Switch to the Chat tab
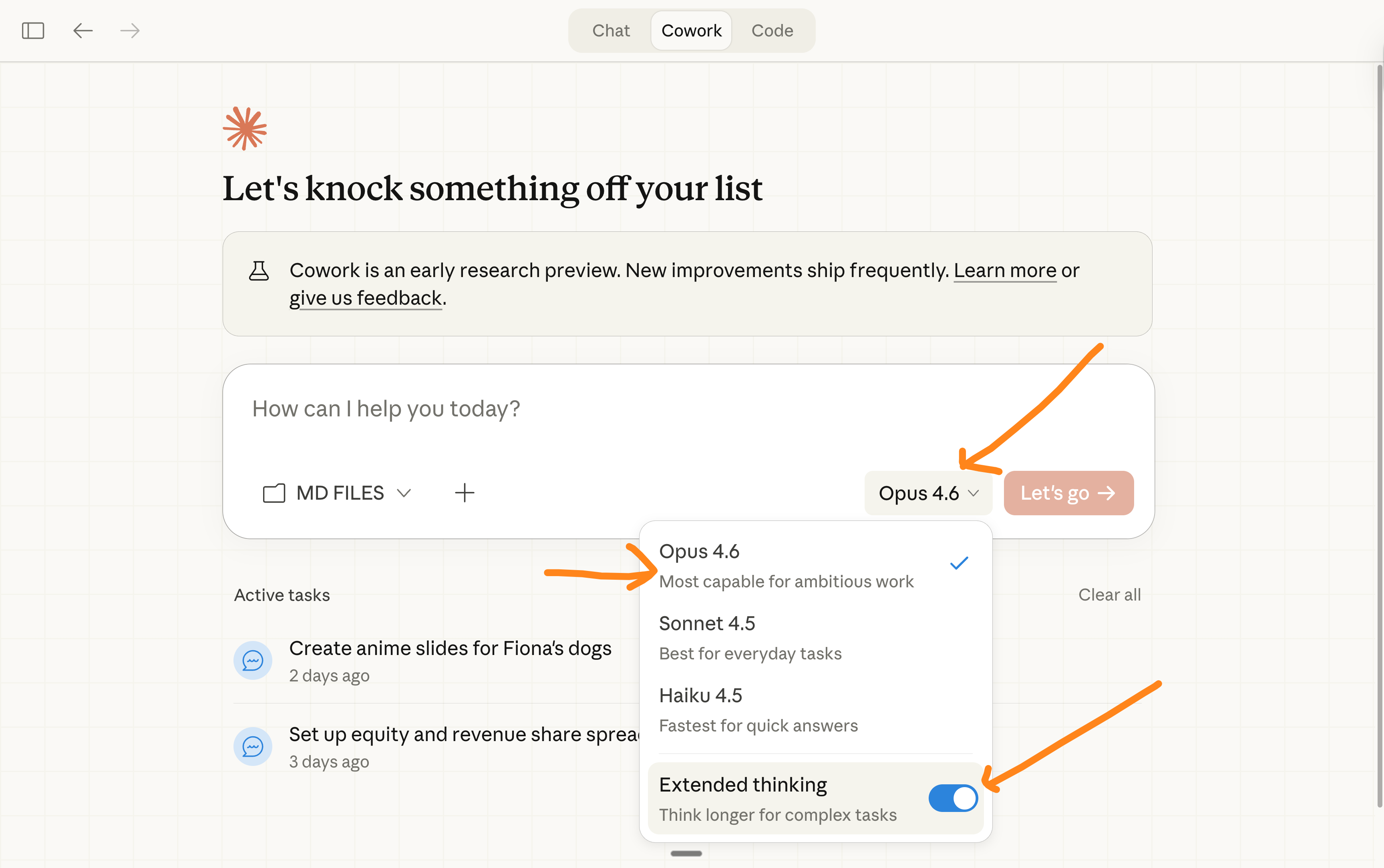This screenshot has height=868, width=1384. [611, 30]
